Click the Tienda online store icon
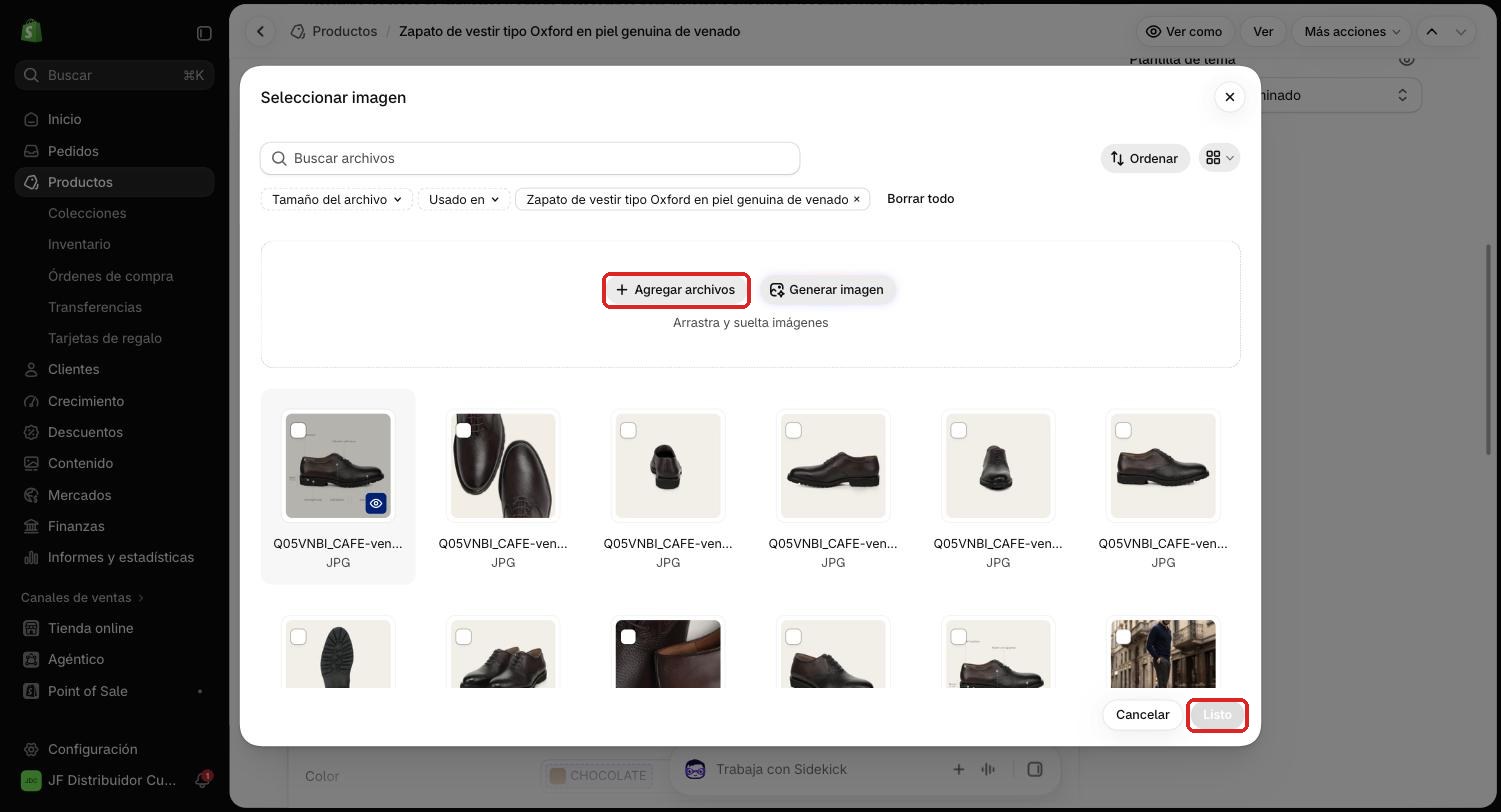The width and height of the screenshot is (1501, 812). [31, 628]
